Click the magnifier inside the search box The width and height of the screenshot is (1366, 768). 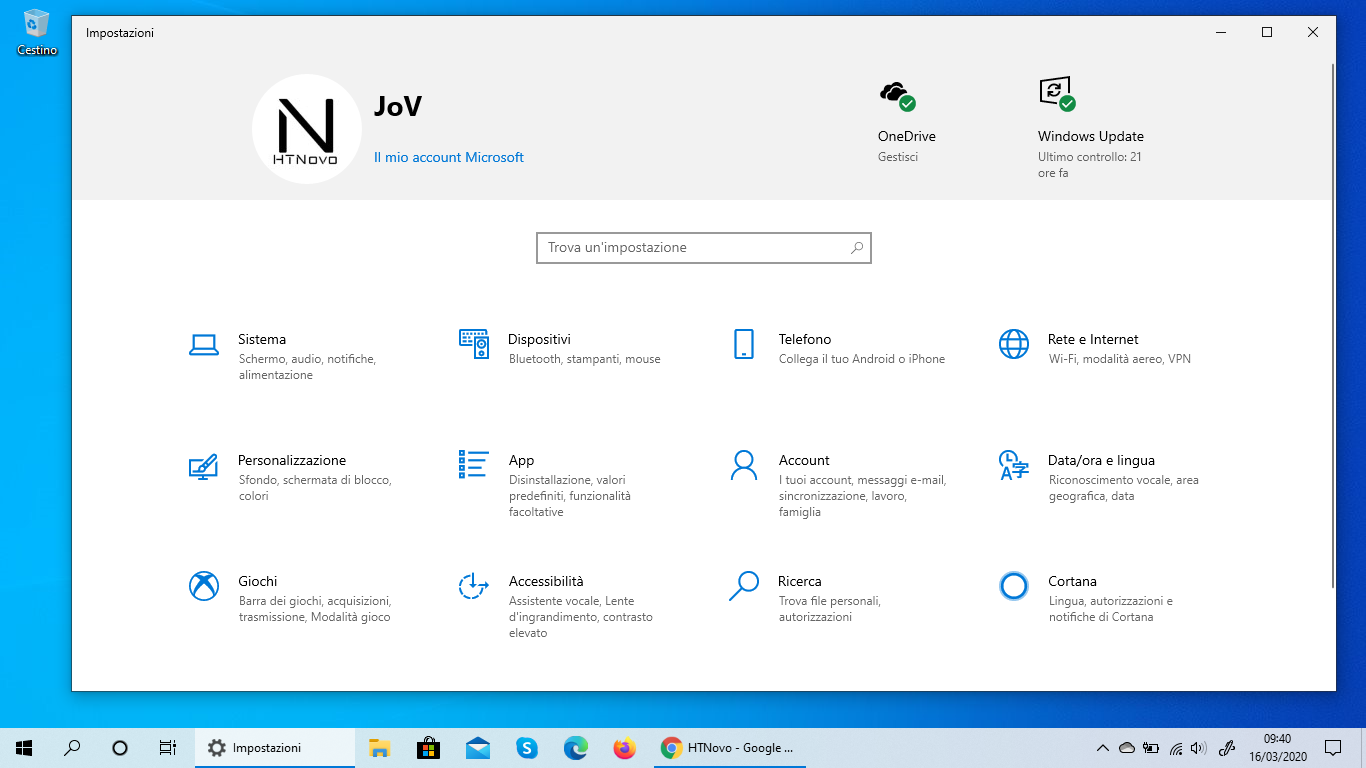(x=857, y=248)
